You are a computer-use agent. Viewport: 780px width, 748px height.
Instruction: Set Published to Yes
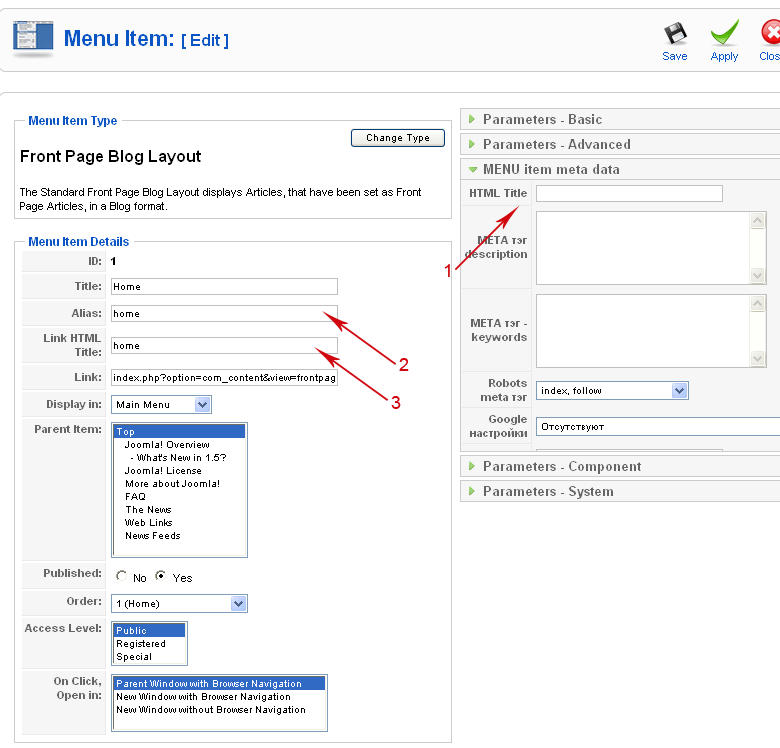click(x=160, y=576)
